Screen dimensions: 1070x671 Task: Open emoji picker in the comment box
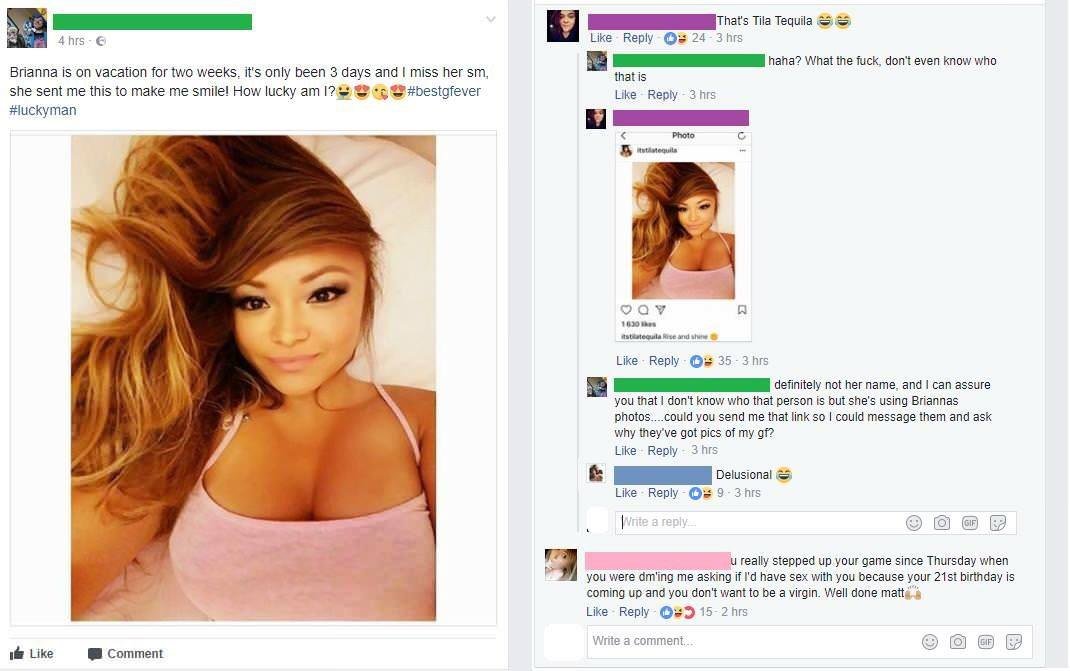coord(929,642)
